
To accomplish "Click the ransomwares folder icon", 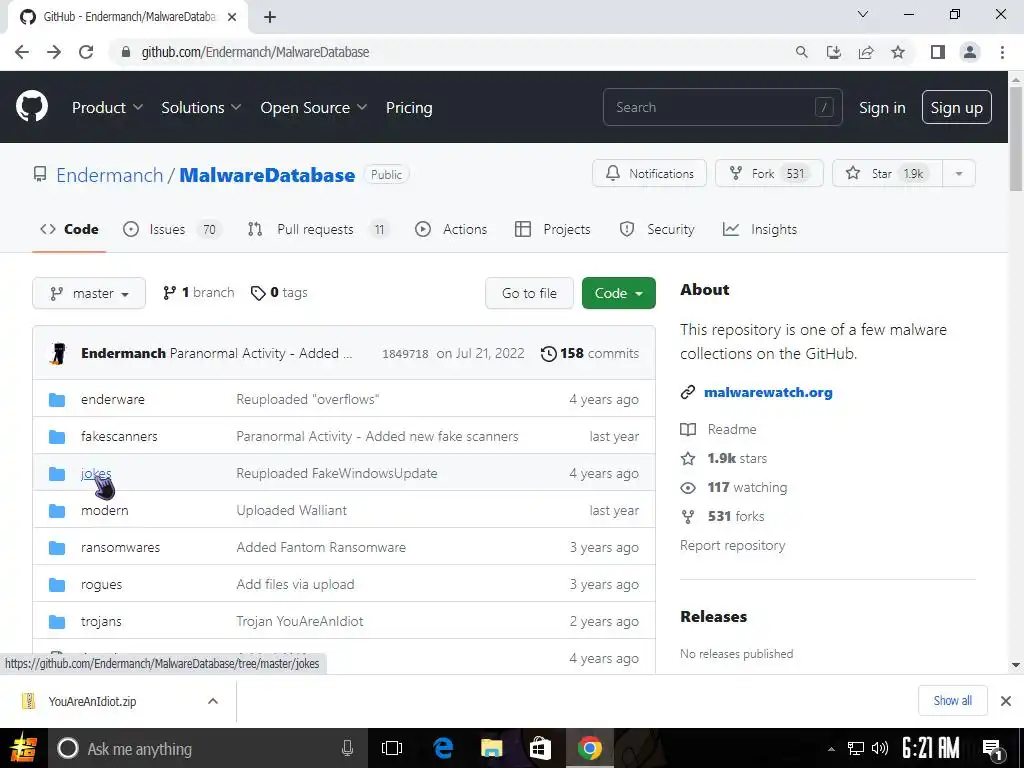I will [x=57, y=548].
